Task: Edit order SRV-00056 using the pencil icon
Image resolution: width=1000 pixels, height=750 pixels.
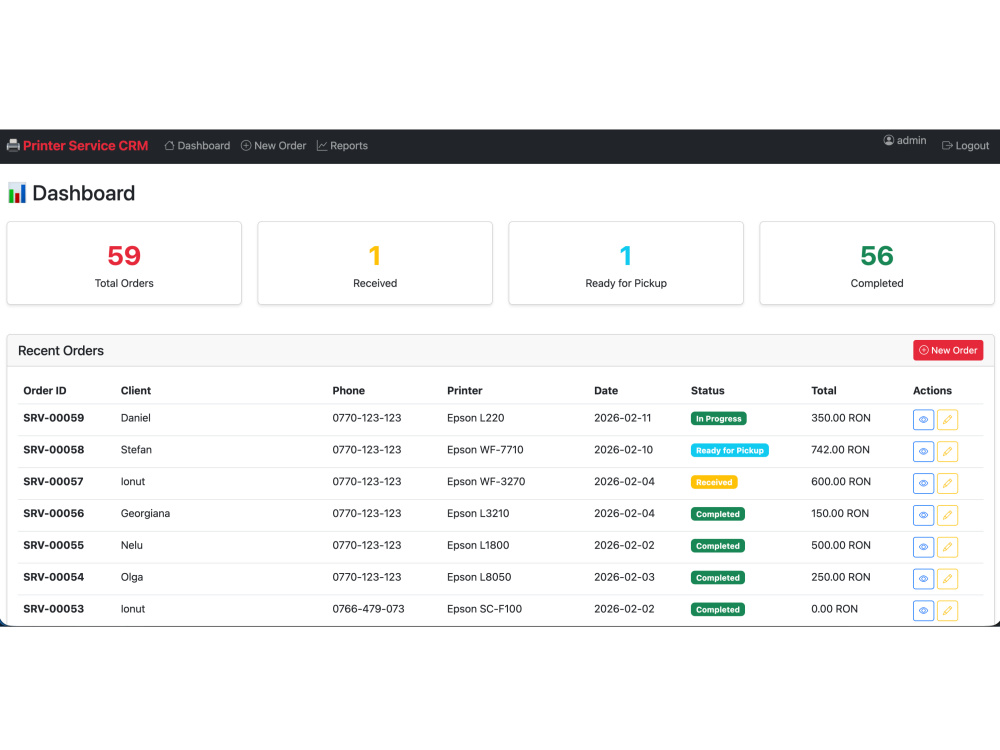Action: click(x=947, y=515)
